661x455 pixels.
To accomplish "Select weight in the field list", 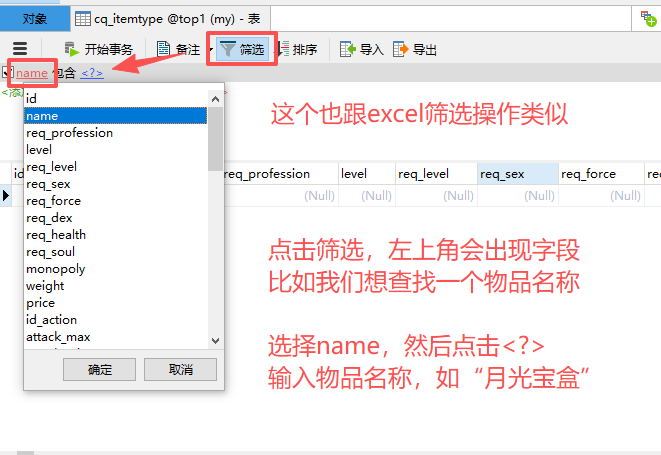I will (116, 285).
